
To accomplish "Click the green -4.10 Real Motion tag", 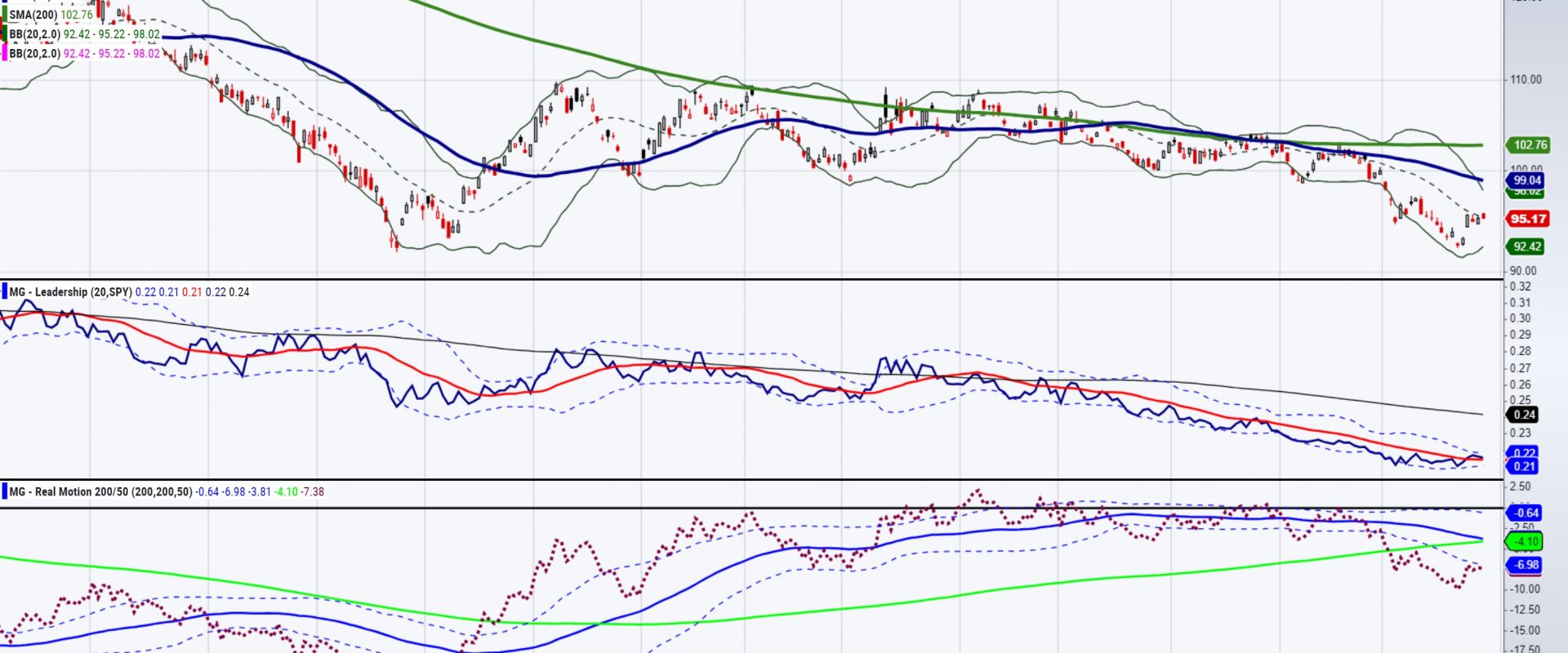I will [1526, 540].
